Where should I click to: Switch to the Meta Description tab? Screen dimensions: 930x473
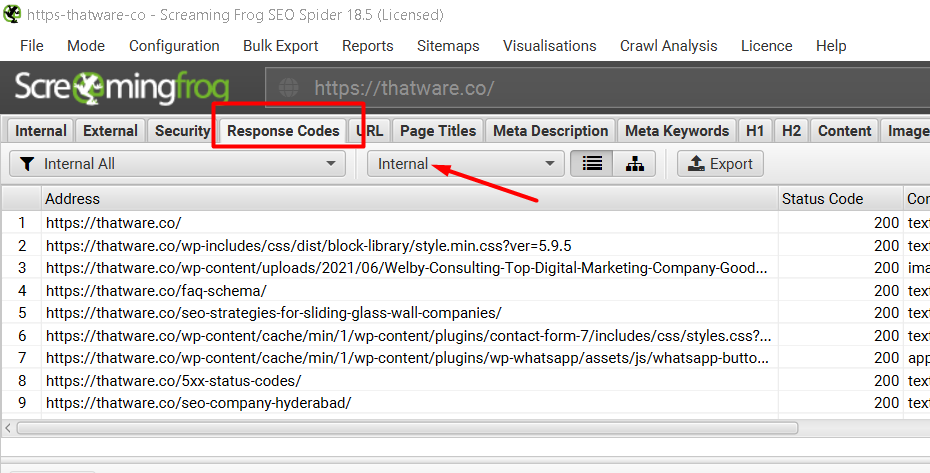pyautogui.click(x=550, y=131)
